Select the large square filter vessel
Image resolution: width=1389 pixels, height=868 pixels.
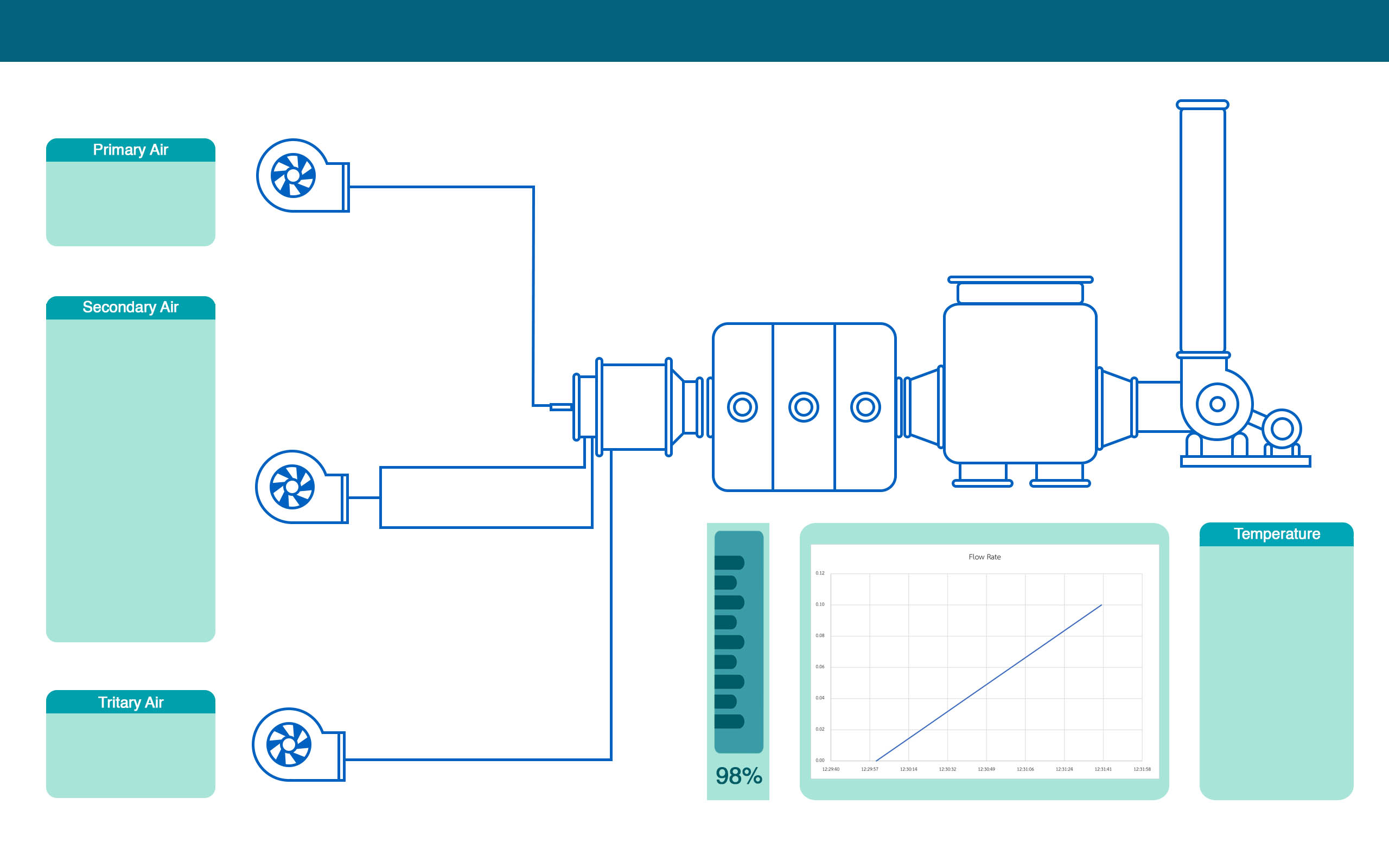[x=1020, y=384]
